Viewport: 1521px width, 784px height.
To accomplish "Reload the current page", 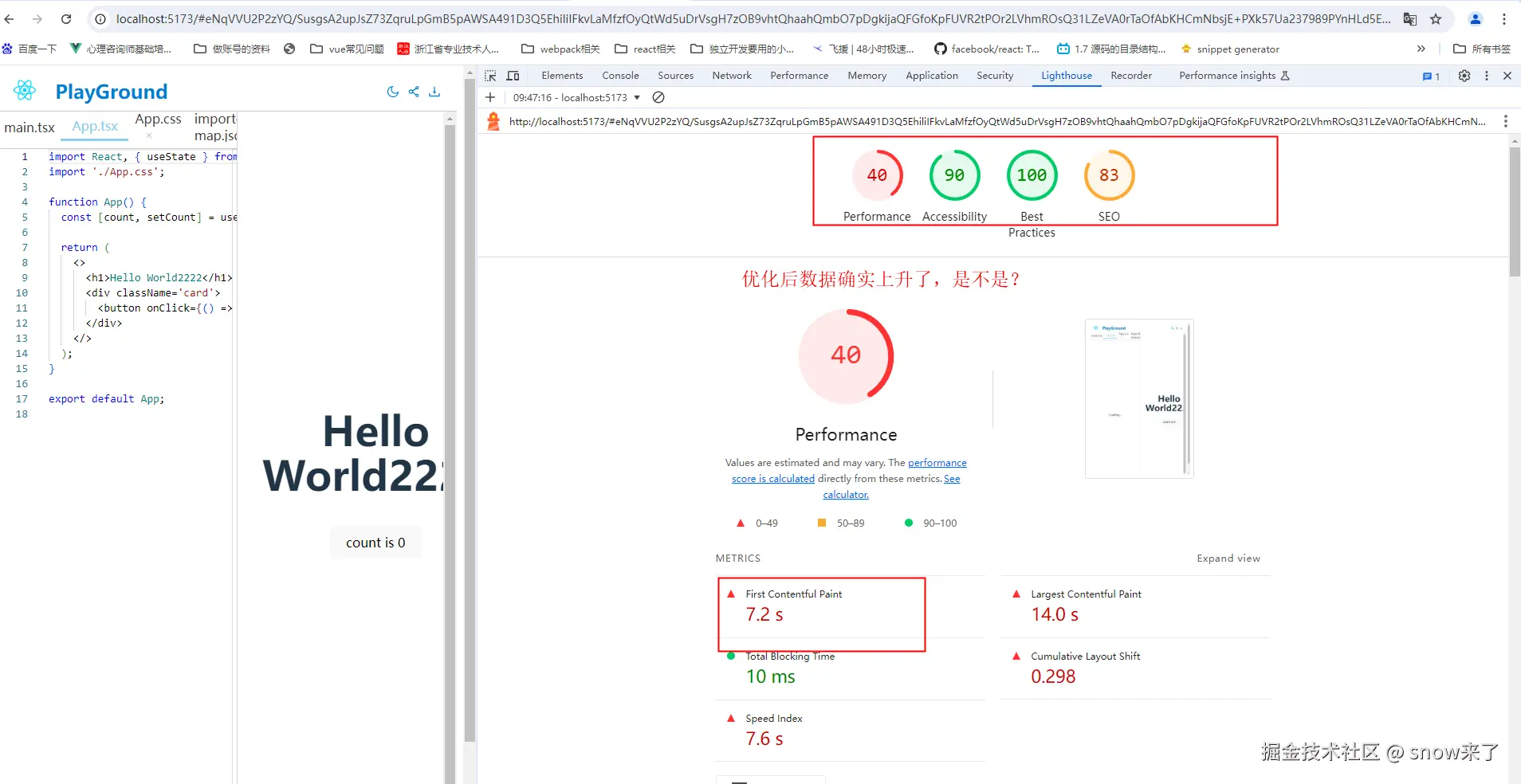I will click(66, 19).
